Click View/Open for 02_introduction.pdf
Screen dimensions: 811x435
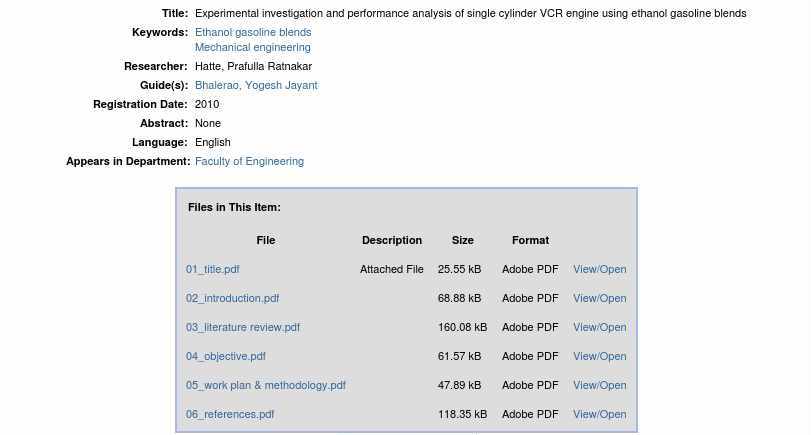(599, 298)
